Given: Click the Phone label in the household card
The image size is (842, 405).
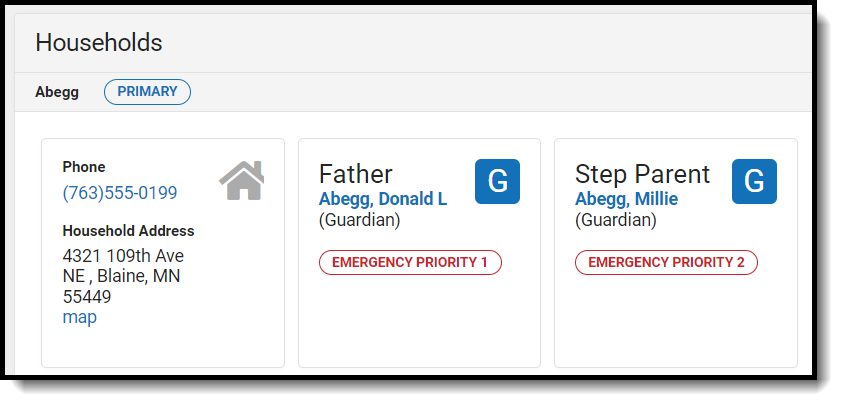Looking at the screenshot, I should coord(83,167).
